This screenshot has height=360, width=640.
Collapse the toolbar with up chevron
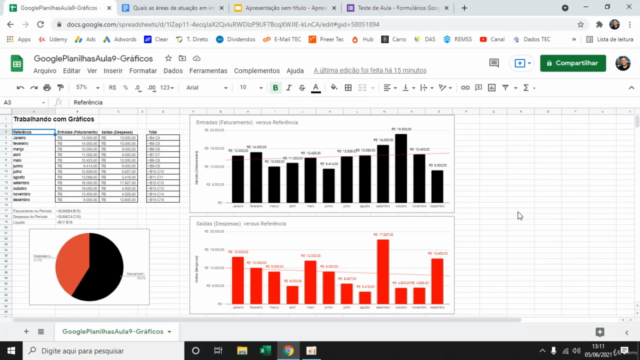631,88
